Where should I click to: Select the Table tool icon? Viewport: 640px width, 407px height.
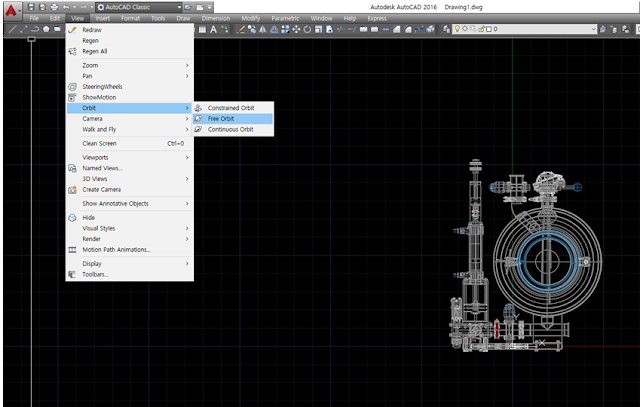[202, 29]
